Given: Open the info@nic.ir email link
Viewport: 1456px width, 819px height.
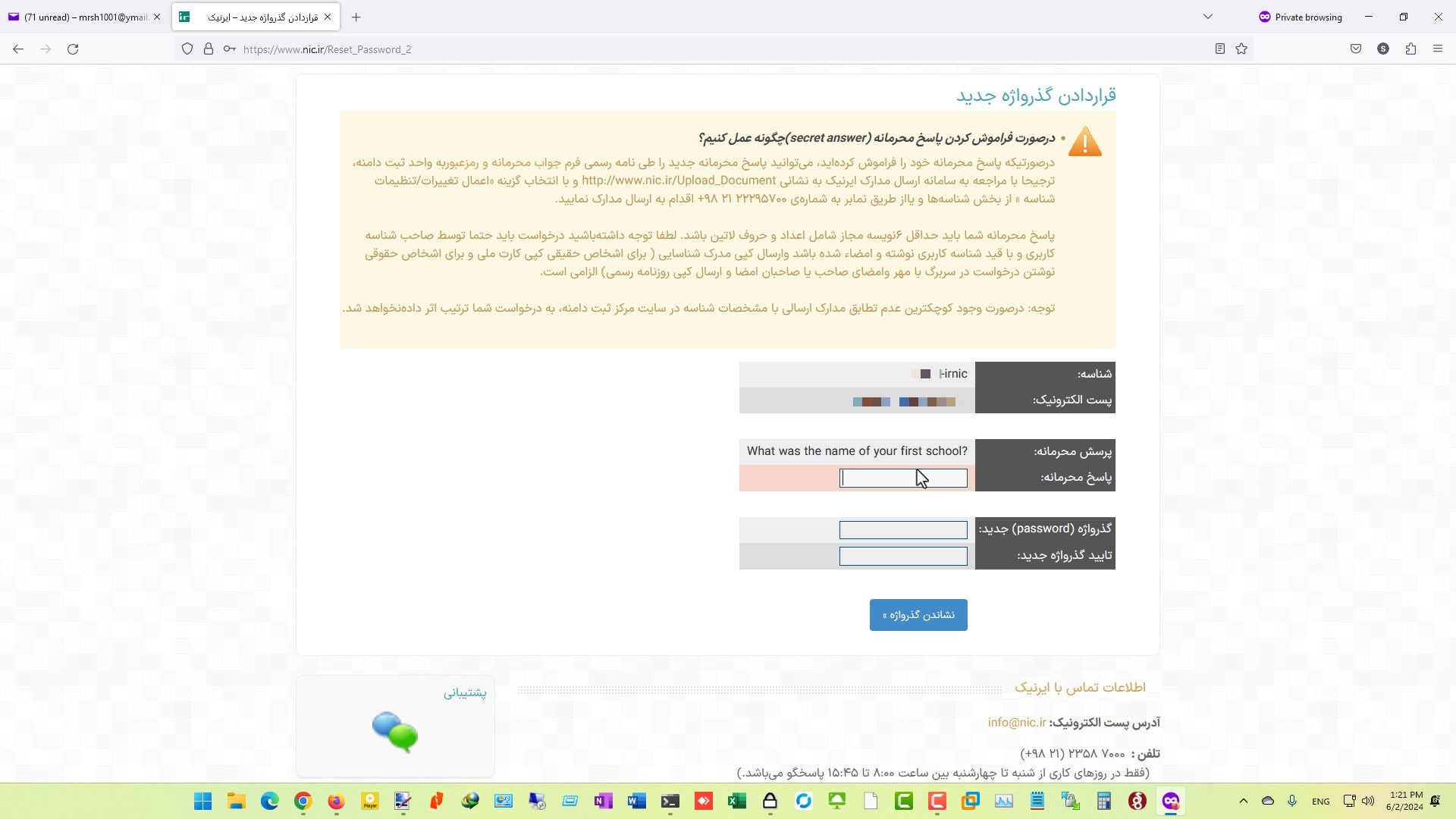Looking at the screenshot, I should click(x=1017, y=723).
